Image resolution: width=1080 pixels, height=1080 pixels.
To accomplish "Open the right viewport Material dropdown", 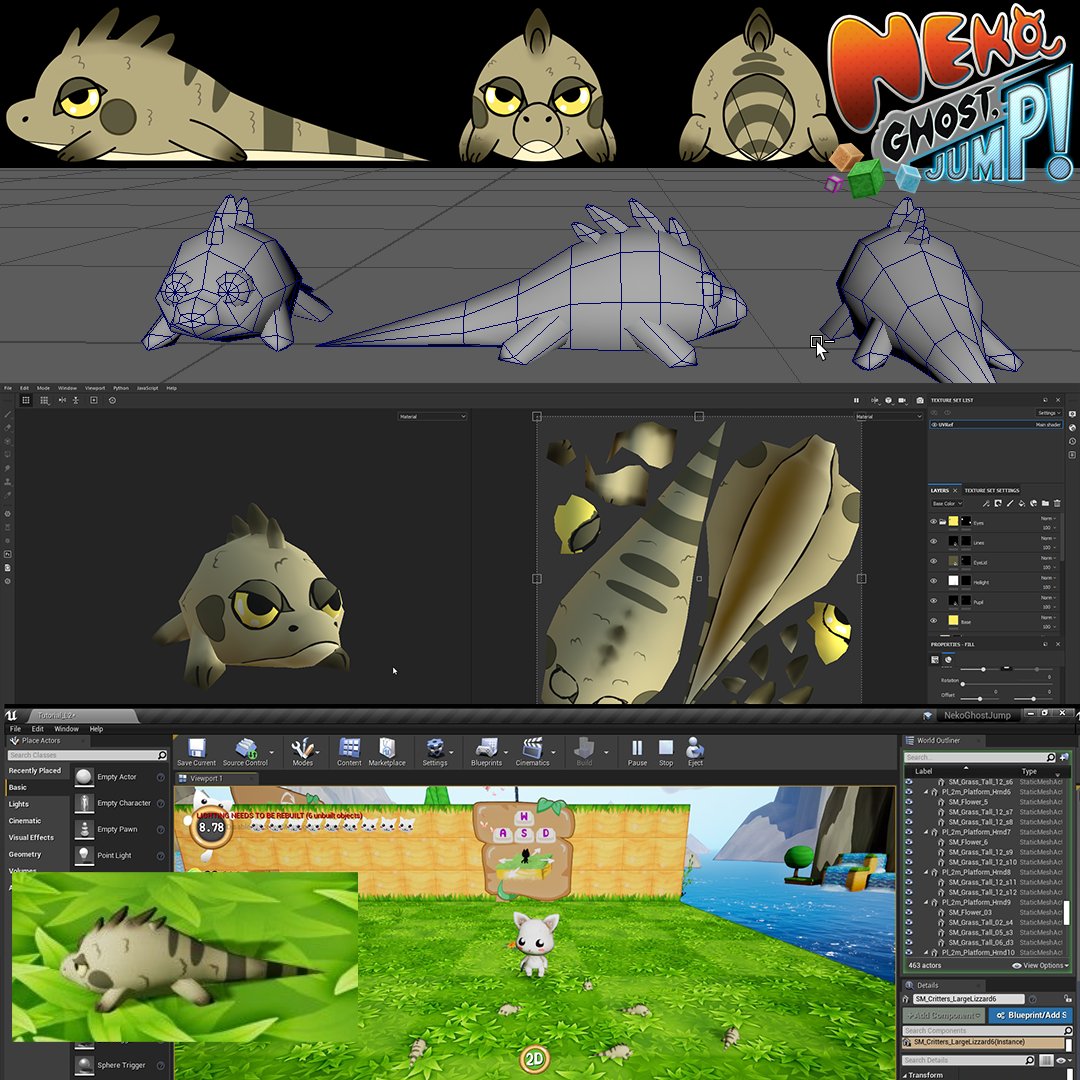I will tap(888, 416).
